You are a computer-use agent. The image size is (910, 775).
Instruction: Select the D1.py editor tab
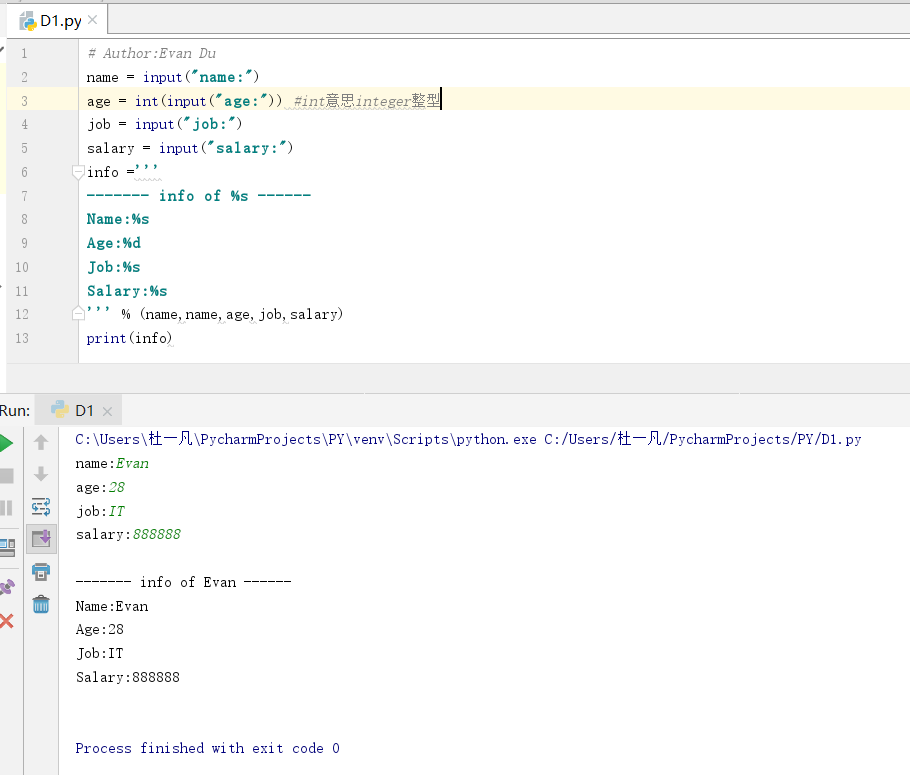coord(60,21)
